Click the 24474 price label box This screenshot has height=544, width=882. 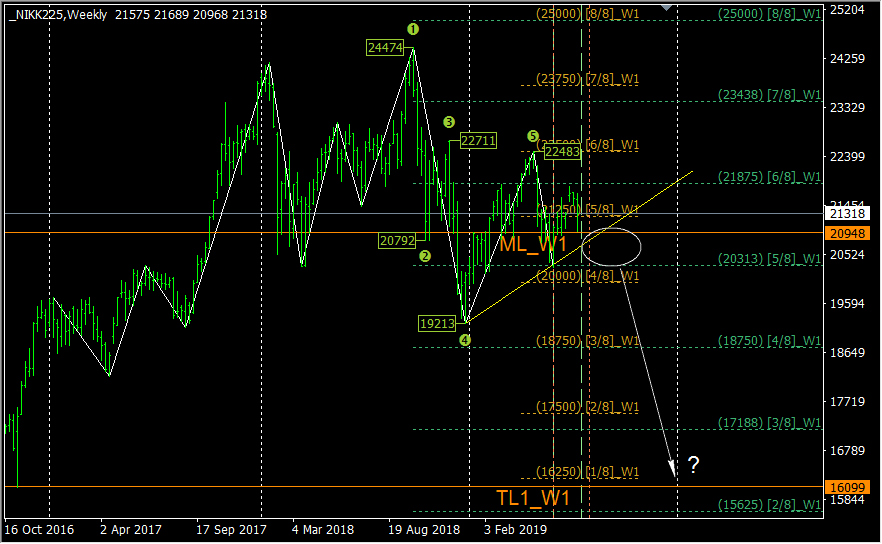point(385,48)
